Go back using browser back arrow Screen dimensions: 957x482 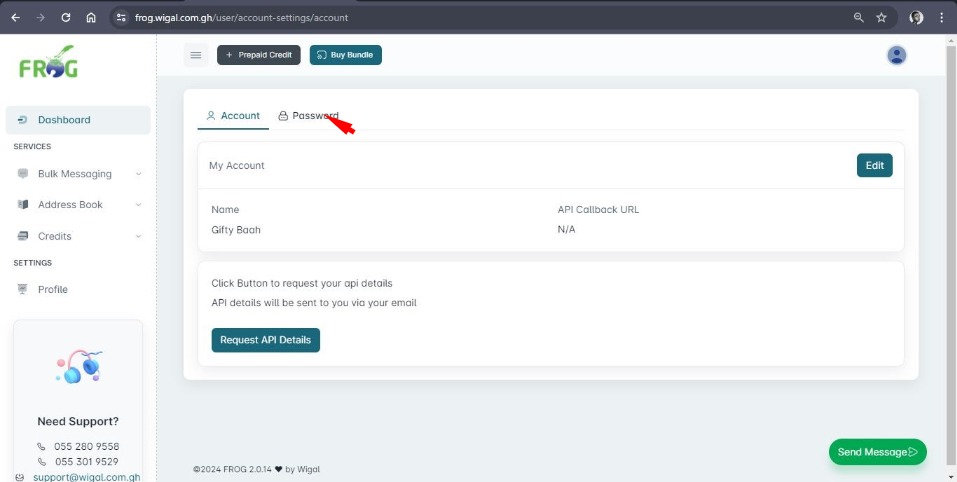click(15, 17)
